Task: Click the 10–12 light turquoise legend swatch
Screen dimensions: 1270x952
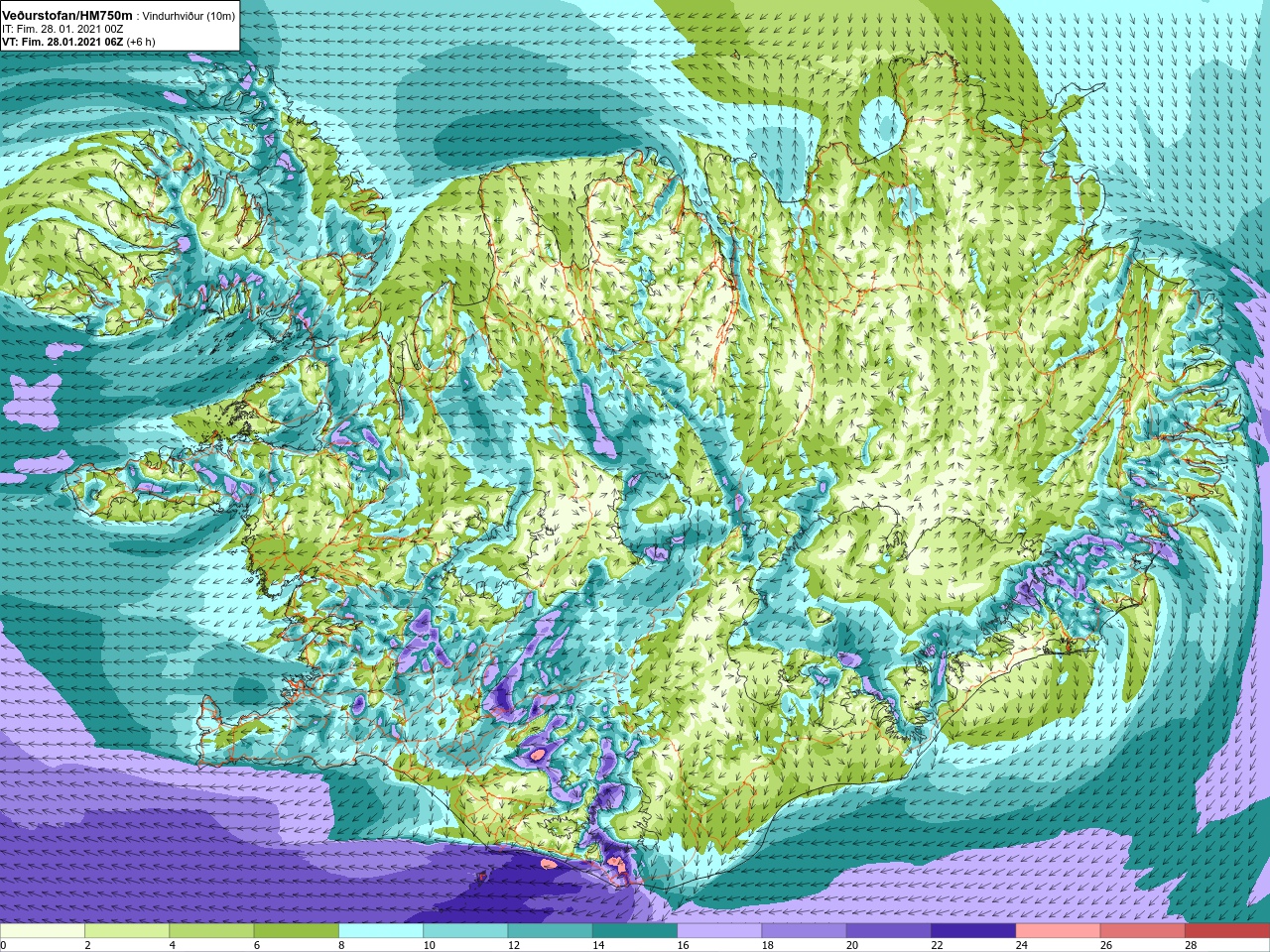Action: 465,931
